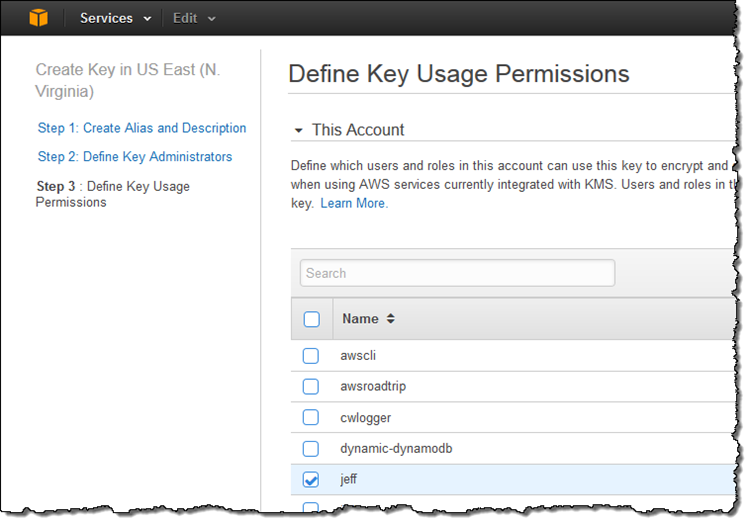This screenshot has height=523, width=750.
Task: Select Step 3: Define Key Usage Permissions
Action: (x=112, y=194)
